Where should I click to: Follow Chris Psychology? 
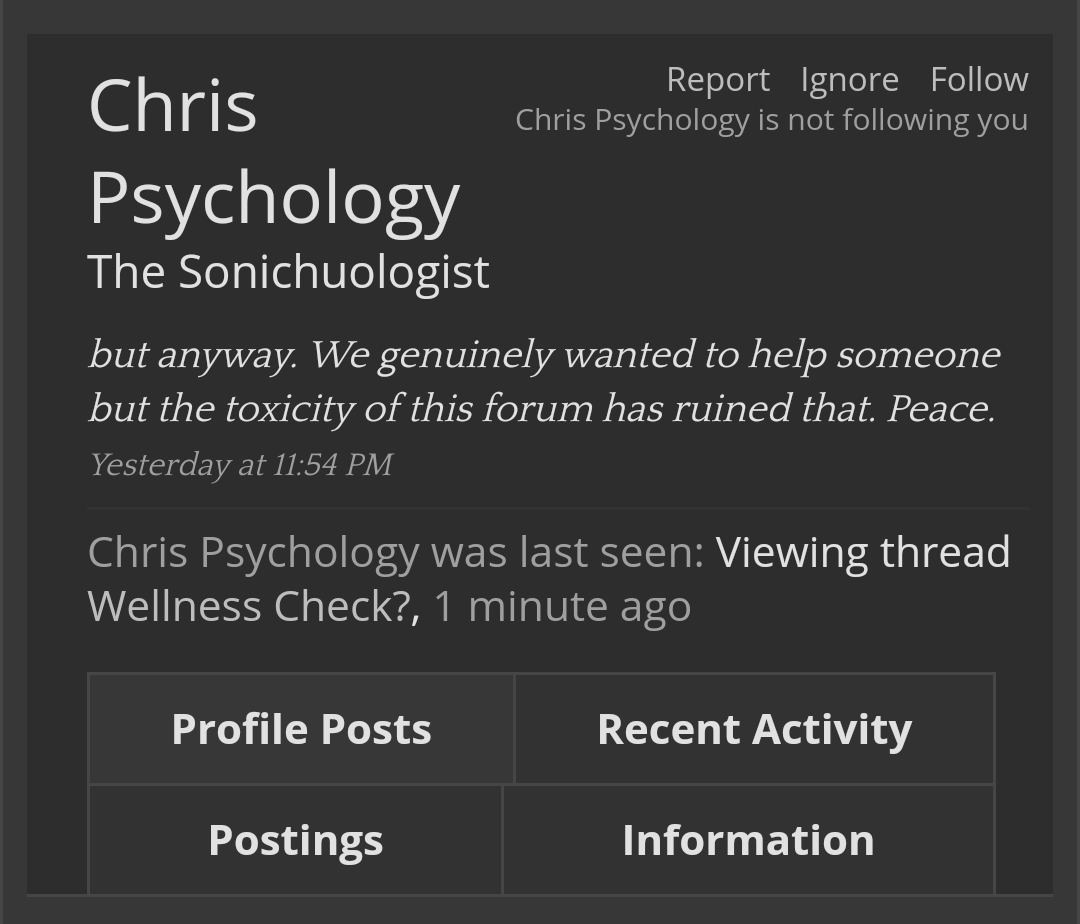[x=979, y=80]
